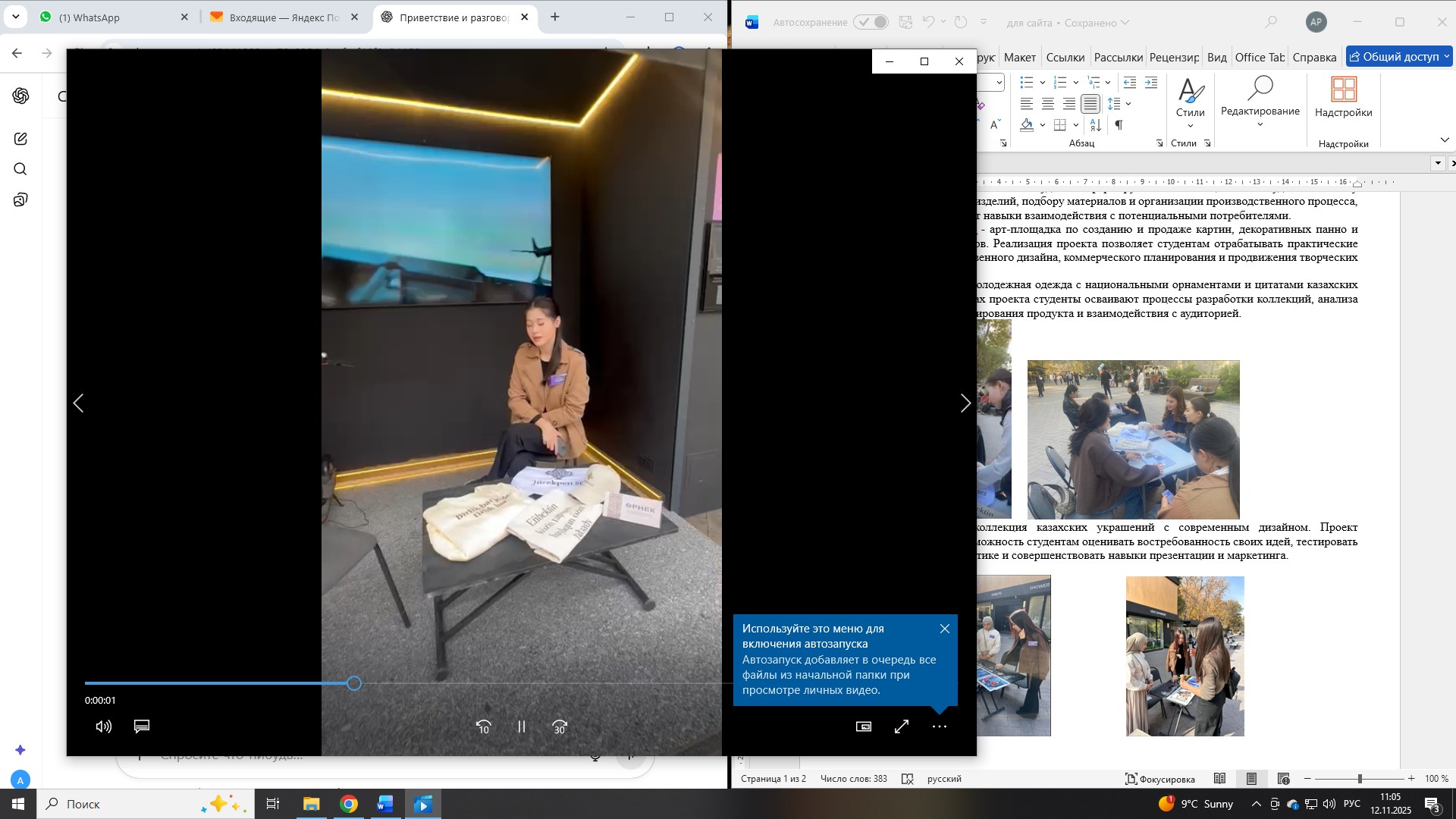Viewport: 1456px width, 819px height.
Task: Apply justified paragraph alignment
Action: (1090, 104)
